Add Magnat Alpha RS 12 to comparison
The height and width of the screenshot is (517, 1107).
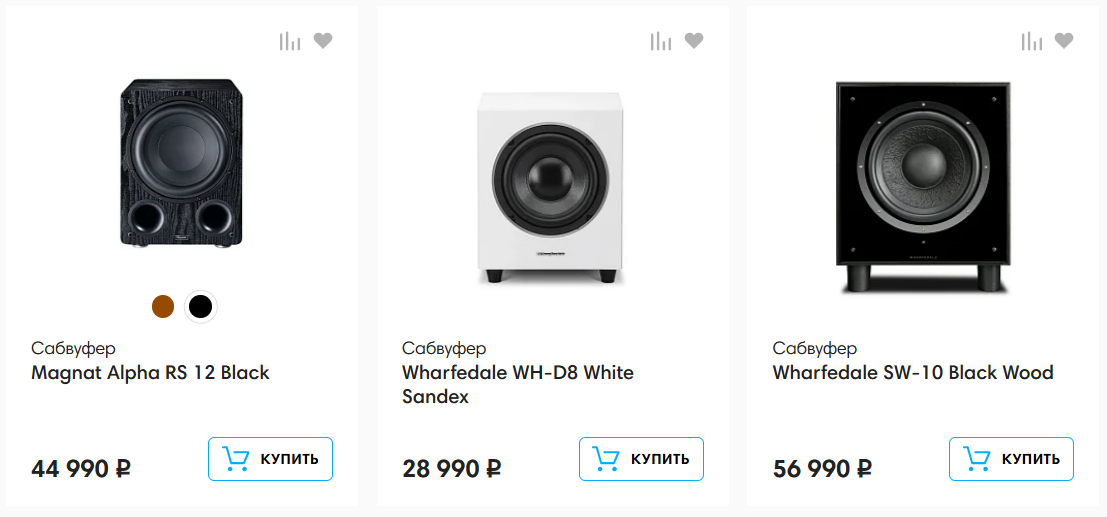[290, 41]
